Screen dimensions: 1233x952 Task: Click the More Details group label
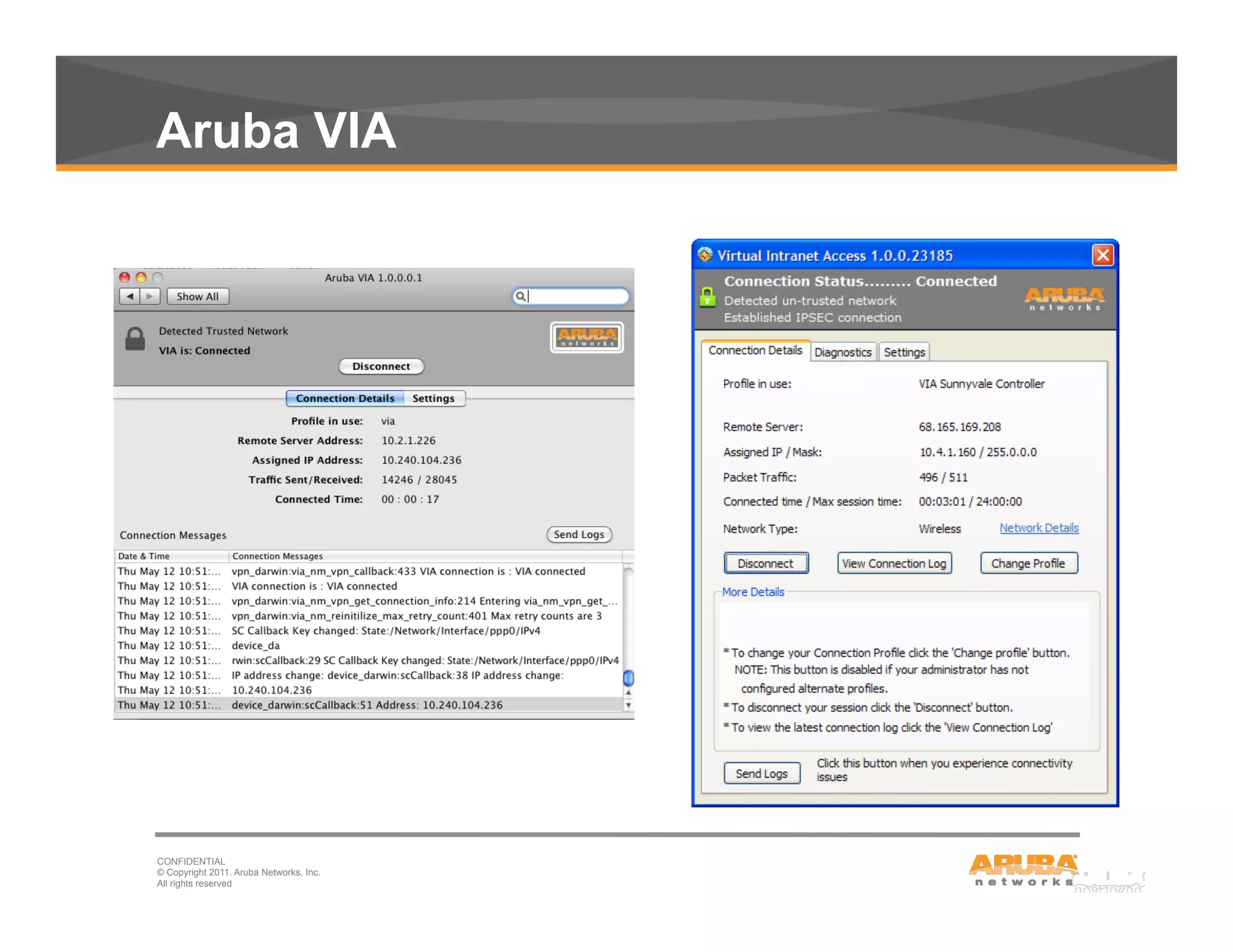point(753,592)
